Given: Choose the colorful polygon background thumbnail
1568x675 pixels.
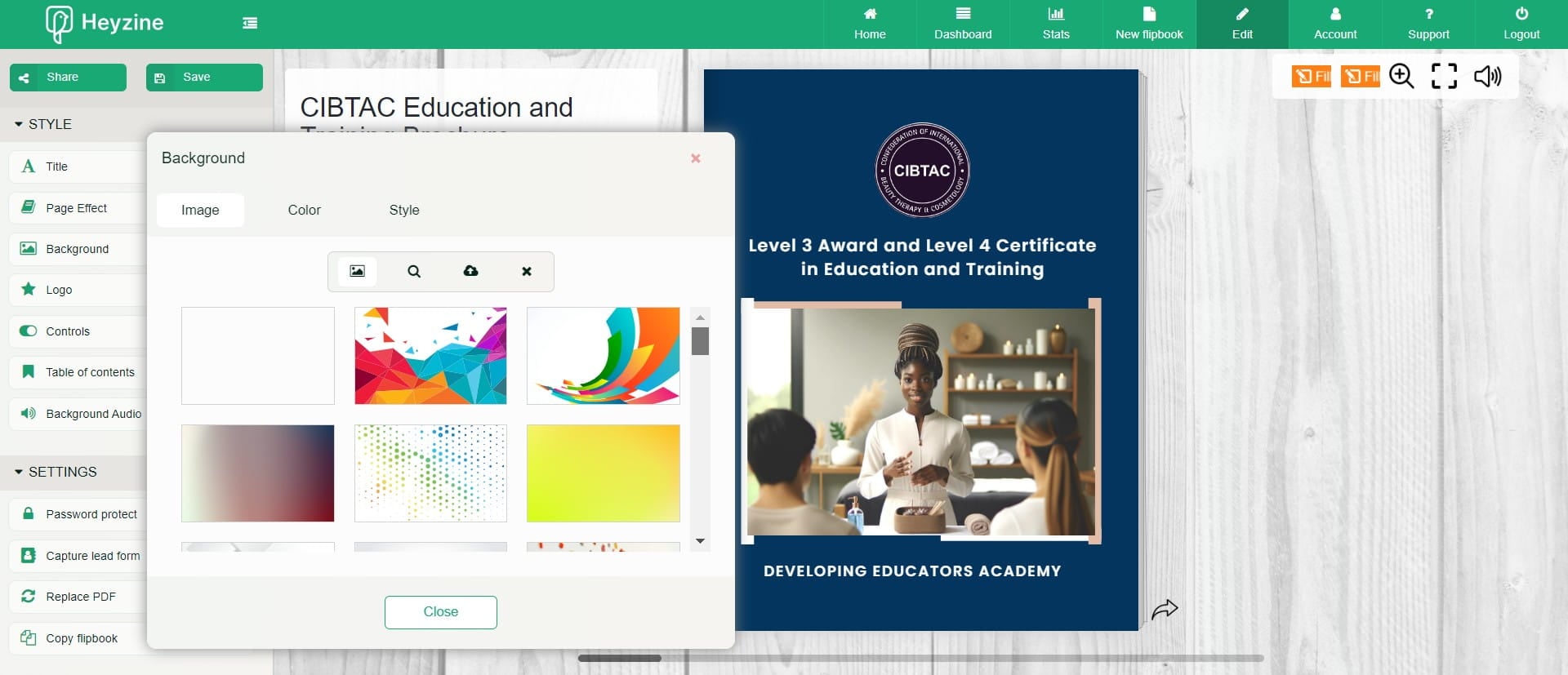Looking at the screenshot, I should click(x=430, y=356).
